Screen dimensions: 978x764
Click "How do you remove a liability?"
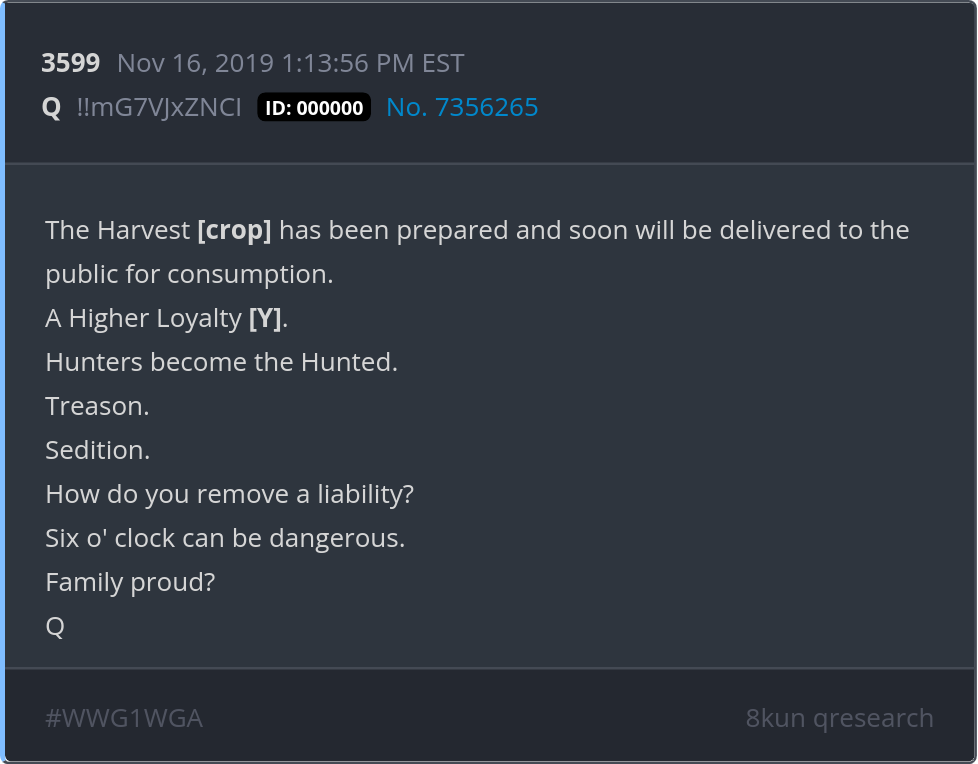pyautogui.click(x=229, y=494)
